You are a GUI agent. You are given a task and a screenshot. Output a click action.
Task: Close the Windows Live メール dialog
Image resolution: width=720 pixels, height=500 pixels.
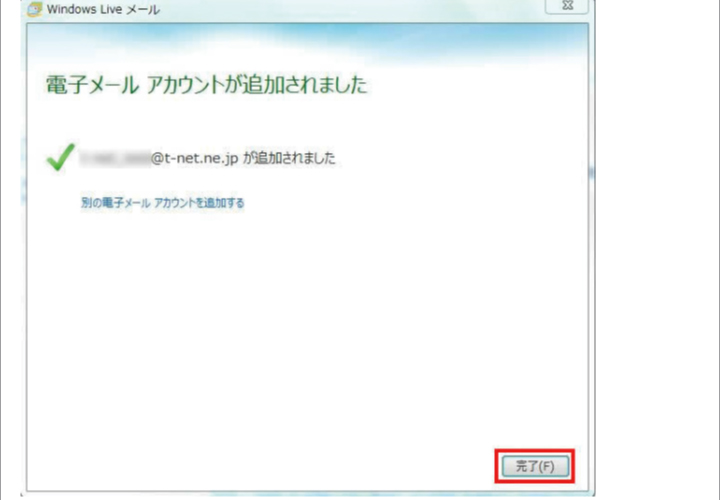click(x=567, y=6)
